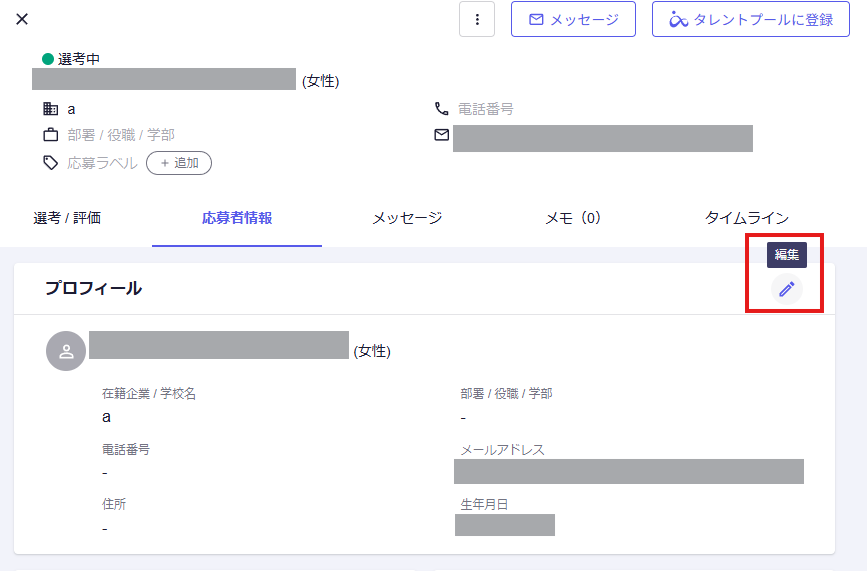
Task: Register via タレントプールに登録 button
Action: (x=751, y=19)
